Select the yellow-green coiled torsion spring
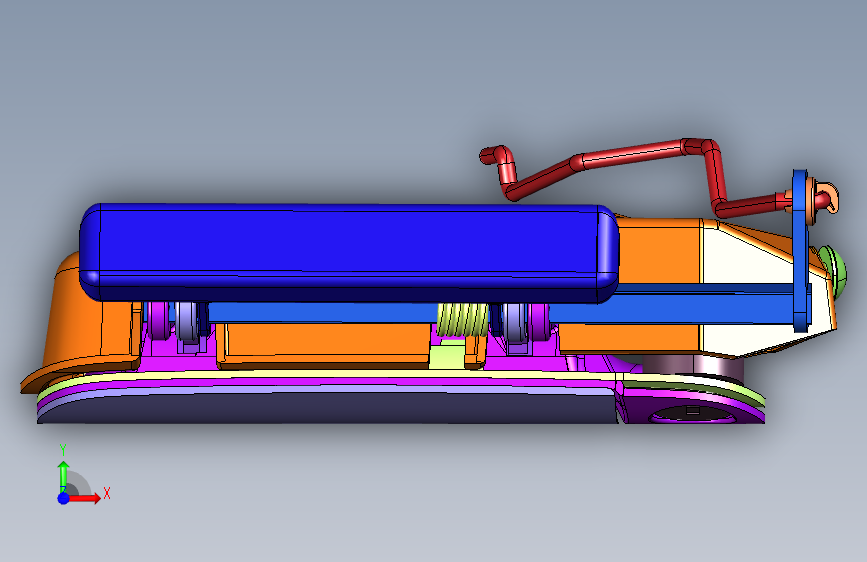This screenshot has height=562, width=867. point(462,320)
